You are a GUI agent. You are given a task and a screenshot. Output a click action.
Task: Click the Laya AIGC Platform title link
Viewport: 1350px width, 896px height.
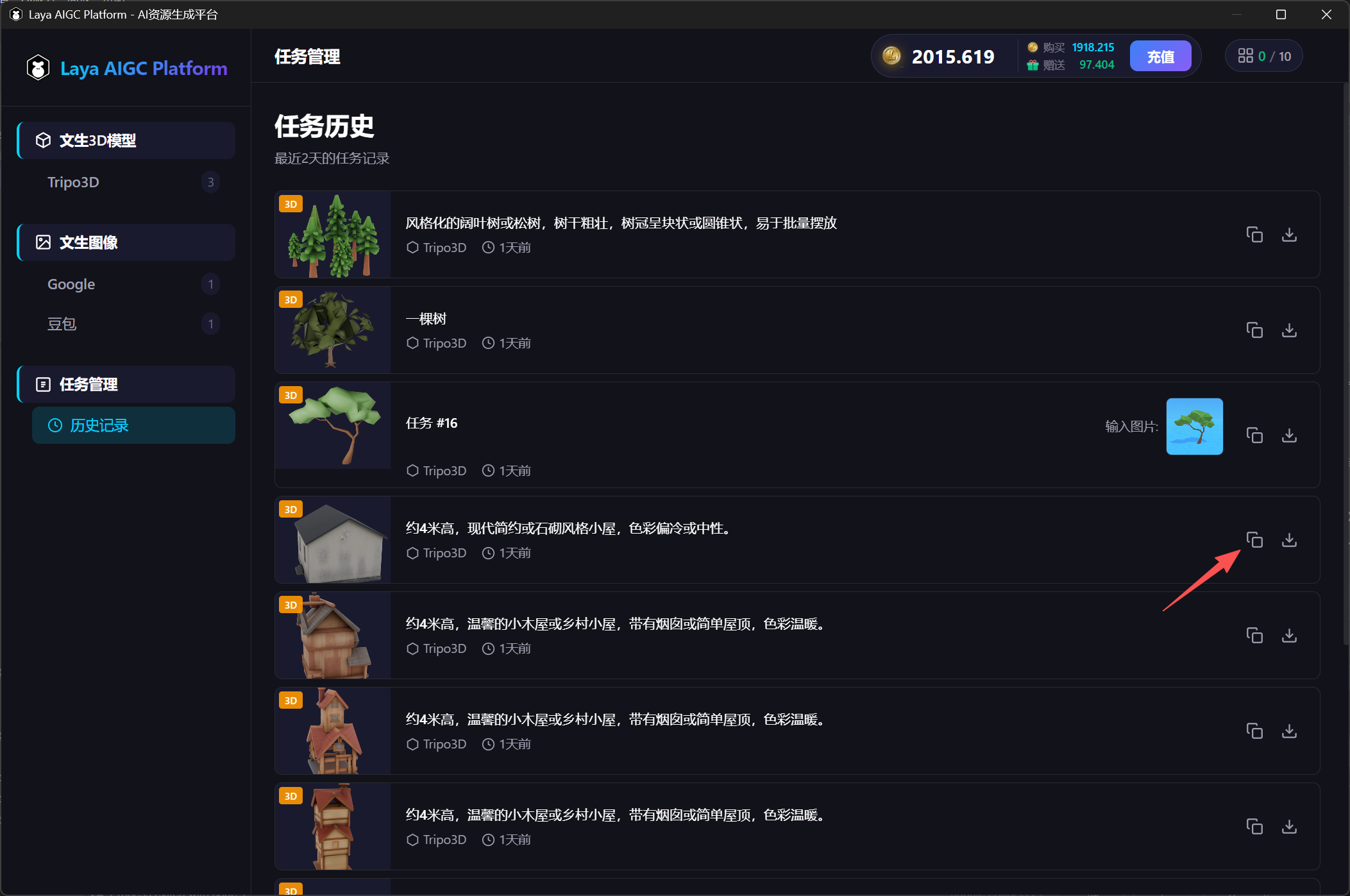pyautogui.click(x=144, y=68)
